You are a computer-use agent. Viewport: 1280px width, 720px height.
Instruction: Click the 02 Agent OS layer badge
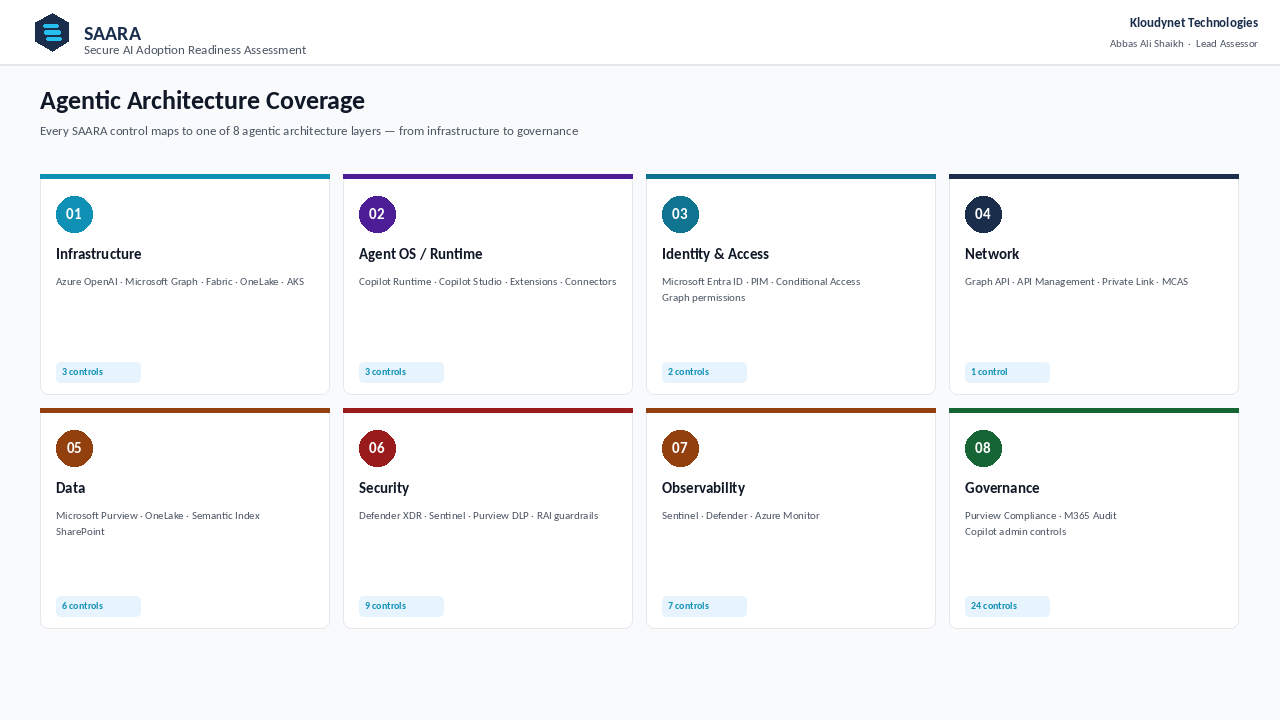[x=377, y=214]
